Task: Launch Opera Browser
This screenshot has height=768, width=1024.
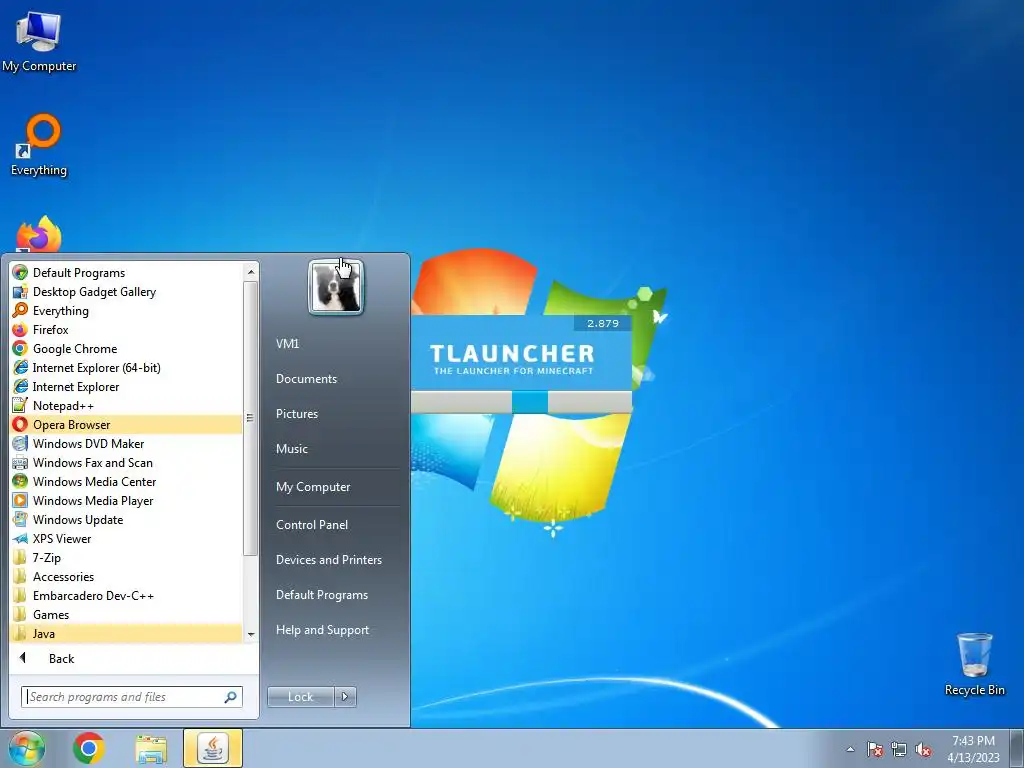Action: click(x=126, y=424)
